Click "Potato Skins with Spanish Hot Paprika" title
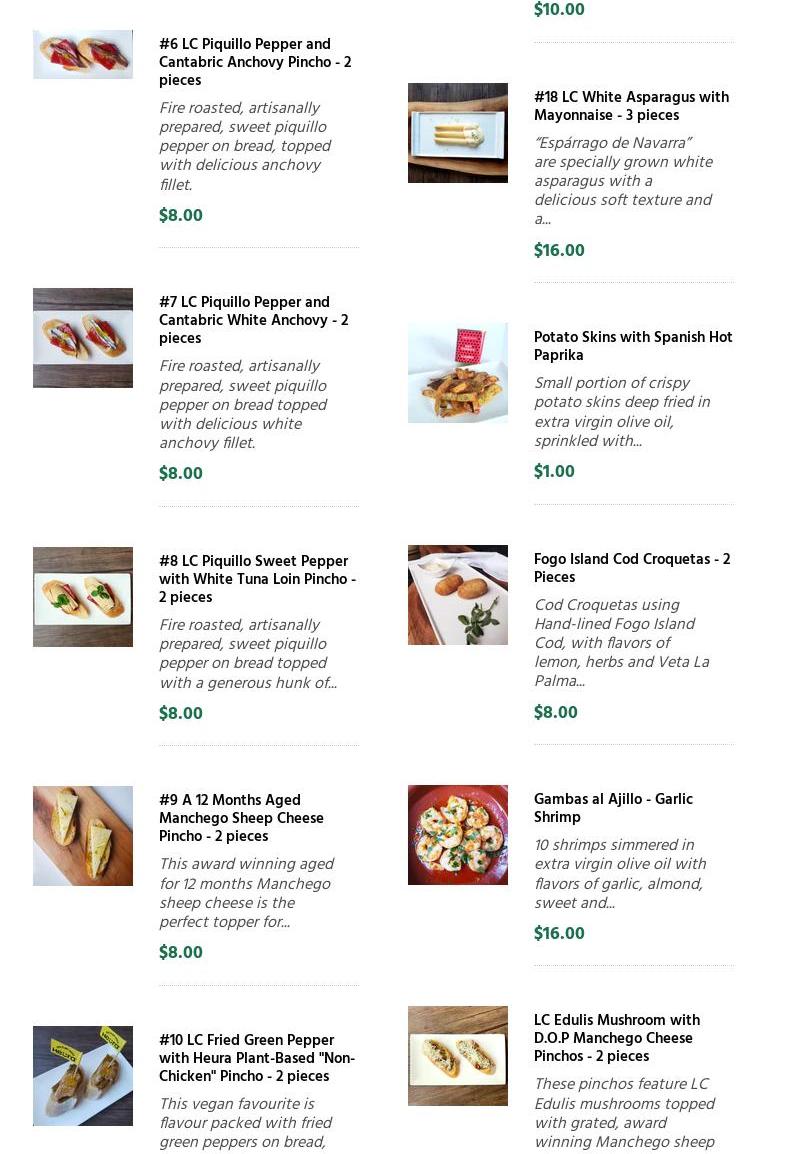 pyautogui.click(x=633, y=346)
